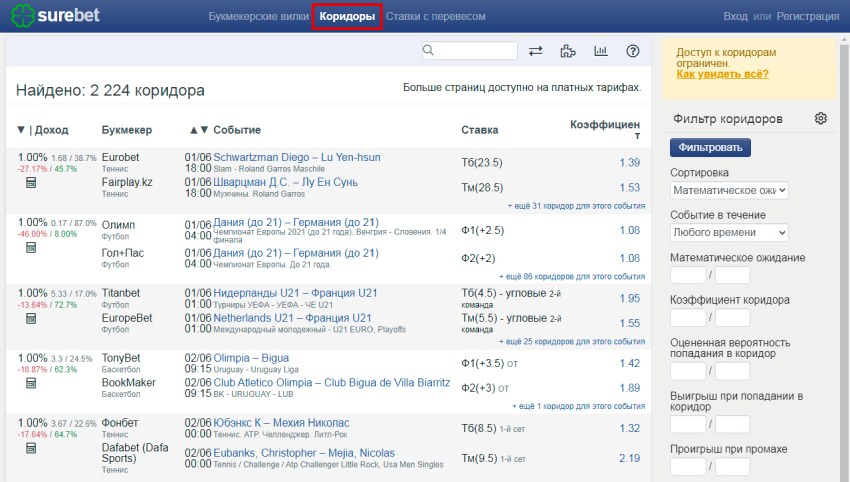The width and height of the screenshot is (850, 482).
Task: Focus the search input field
Action: tap(469, 50)
